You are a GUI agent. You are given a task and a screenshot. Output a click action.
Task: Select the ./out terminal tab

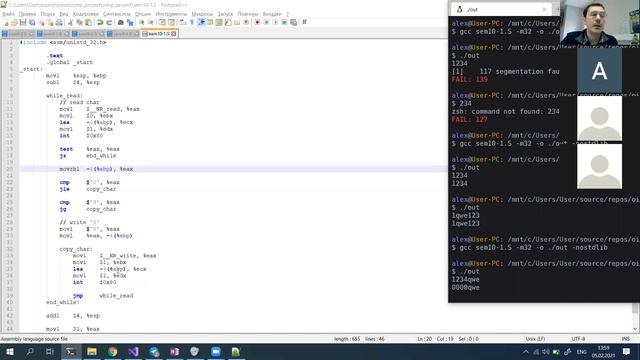click(x=500, y=9)
